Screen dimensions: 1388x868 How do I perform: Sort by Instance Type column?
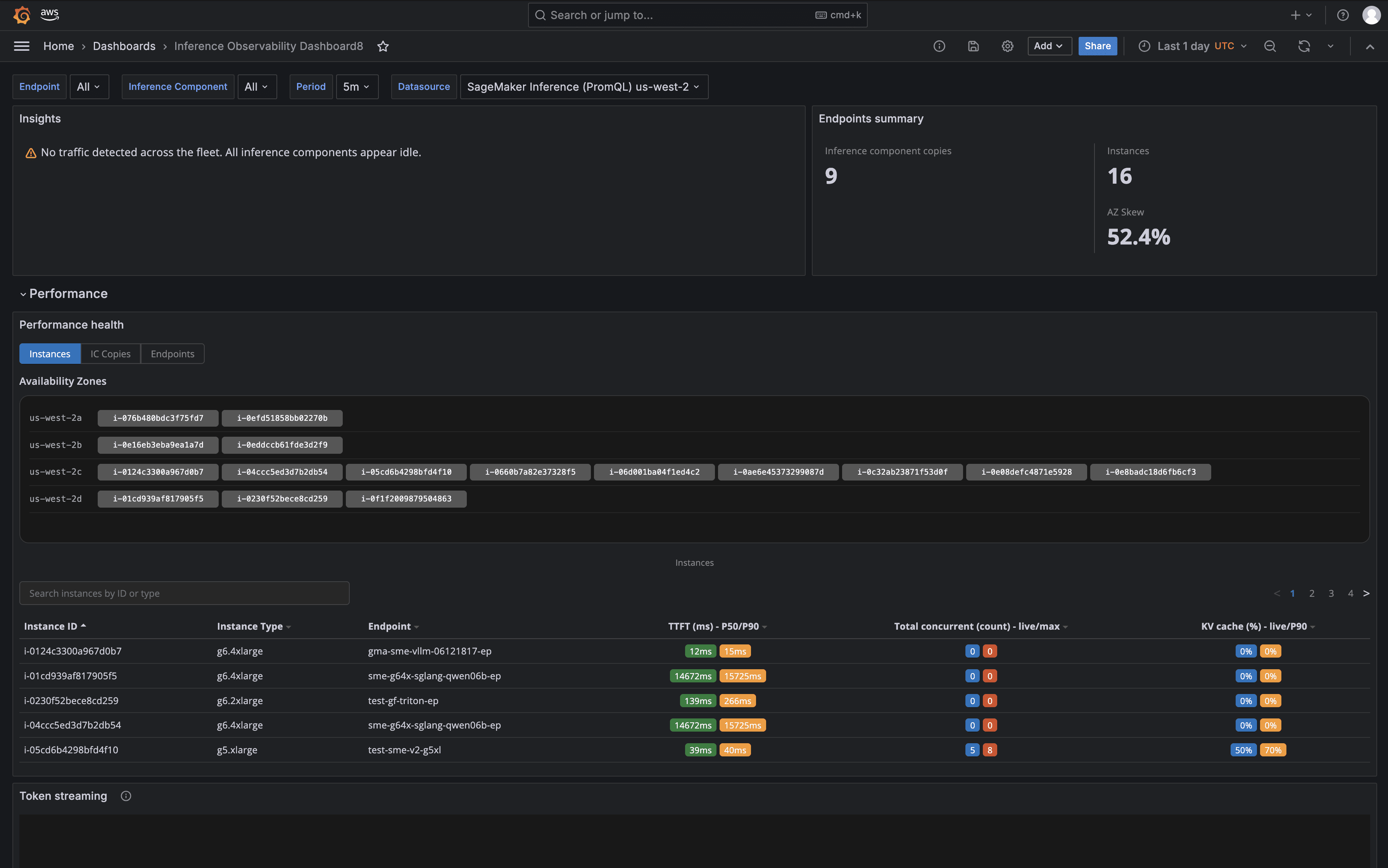click(x=254, y=626)
